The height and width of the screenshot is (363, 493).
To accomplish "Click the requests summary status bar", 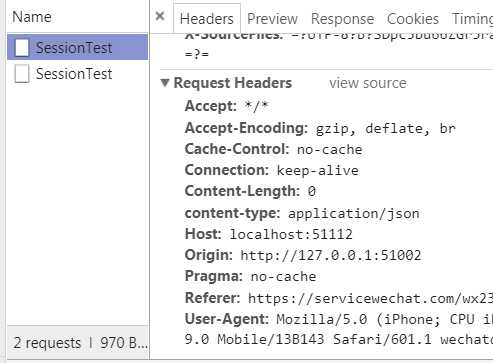I will [x=80, y=343].
